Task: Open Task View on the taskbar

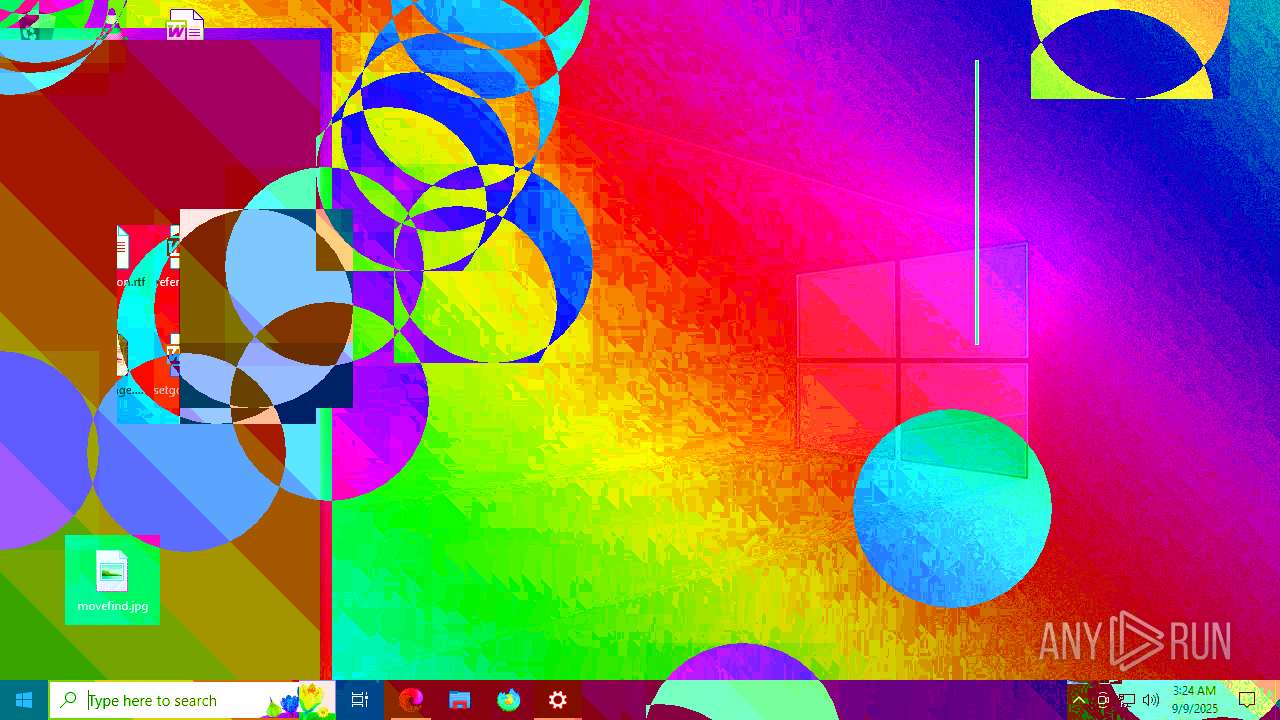Action: click(360, 700)
